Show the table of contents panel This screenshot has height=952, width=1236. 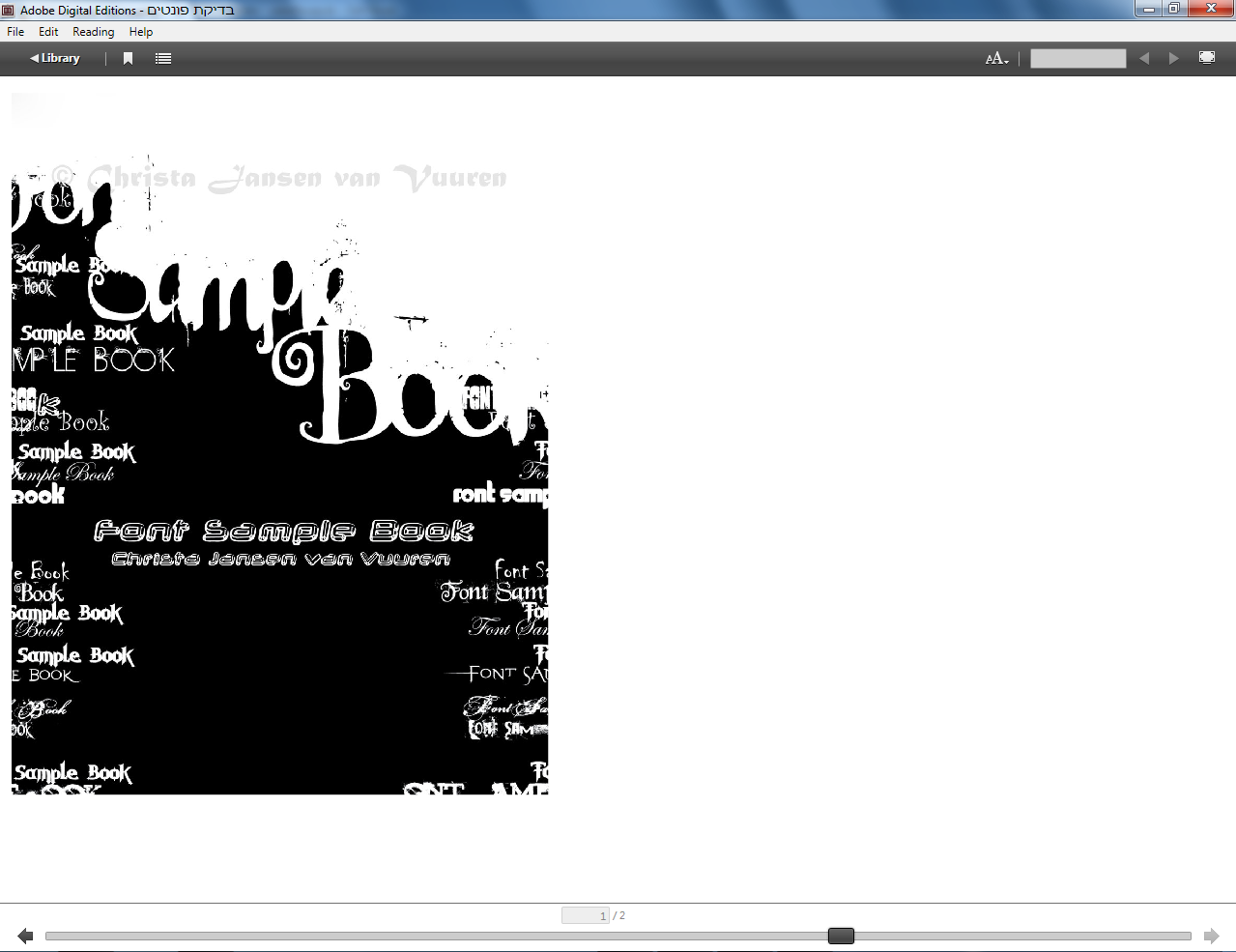click(163, 58)
